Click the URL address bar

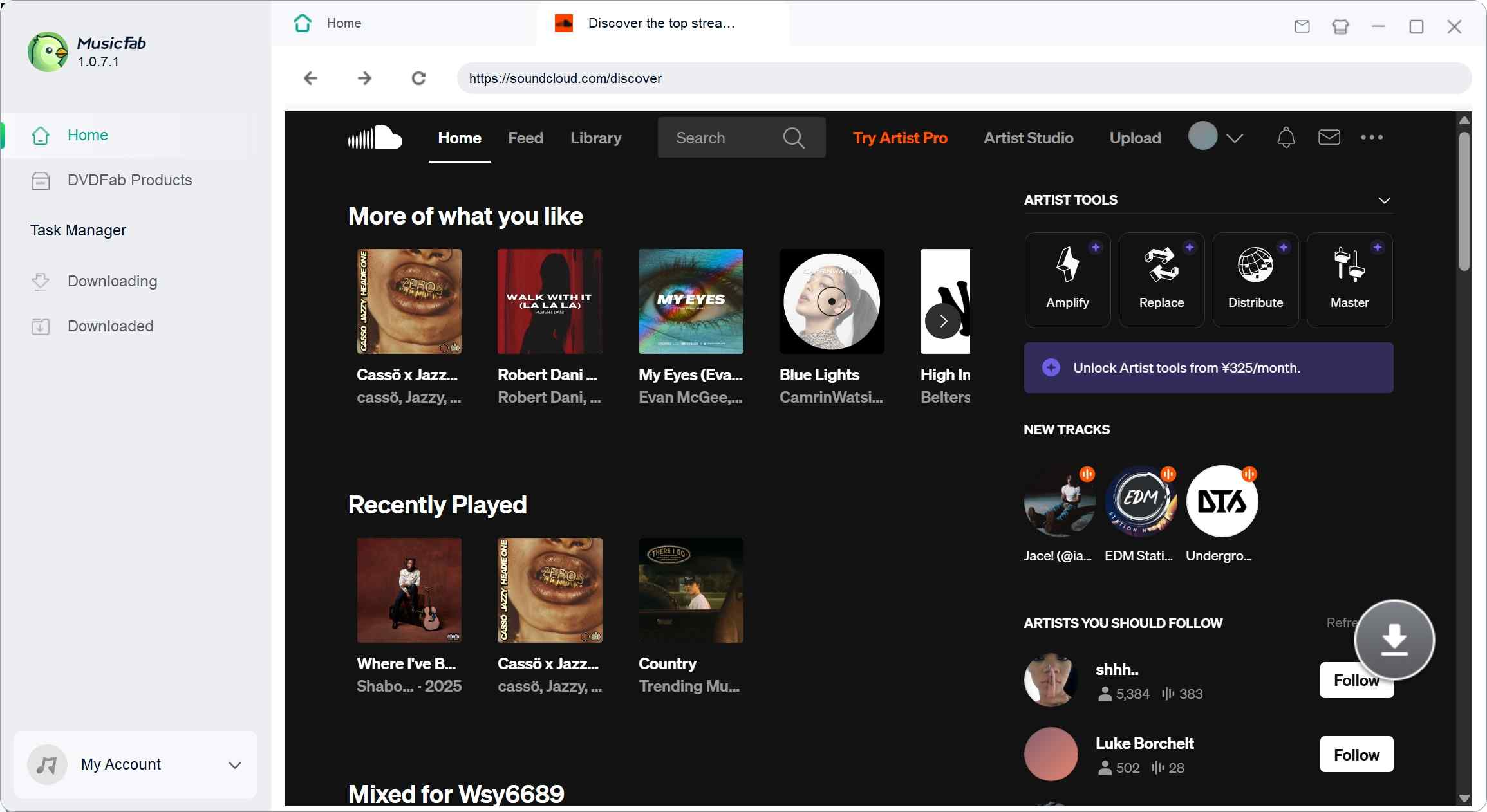point(964,78)
